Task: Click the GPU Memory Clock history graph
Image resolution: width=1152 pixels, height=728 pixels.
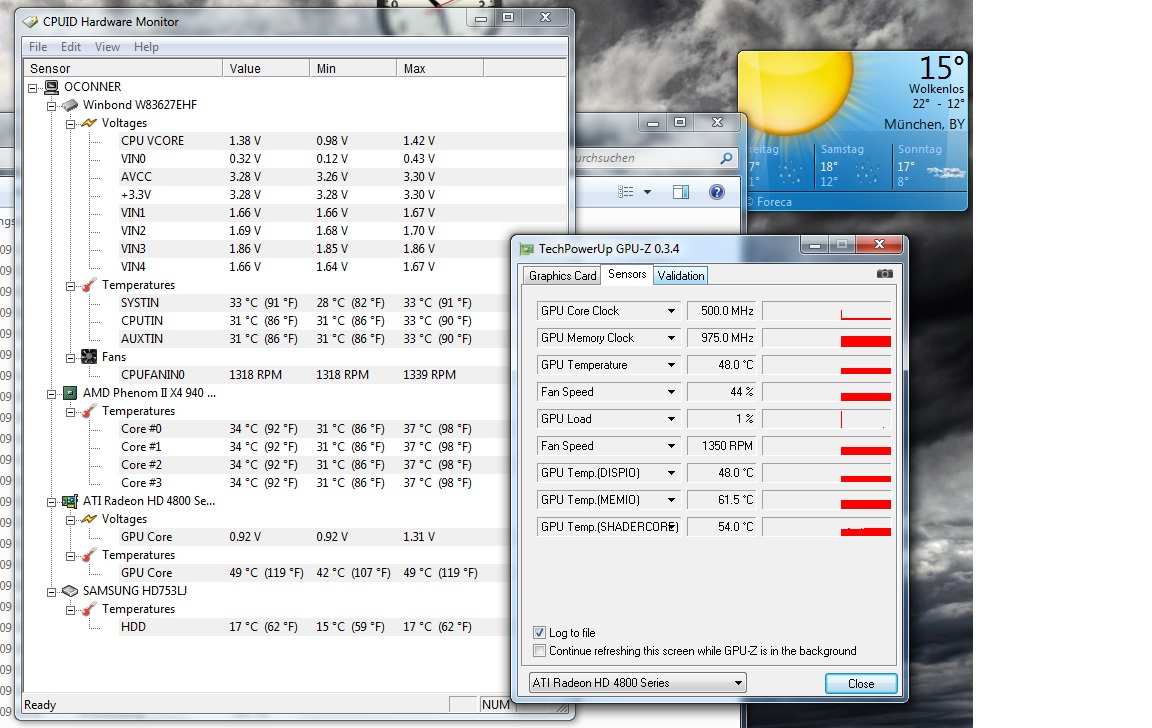Action: [827, 338]
